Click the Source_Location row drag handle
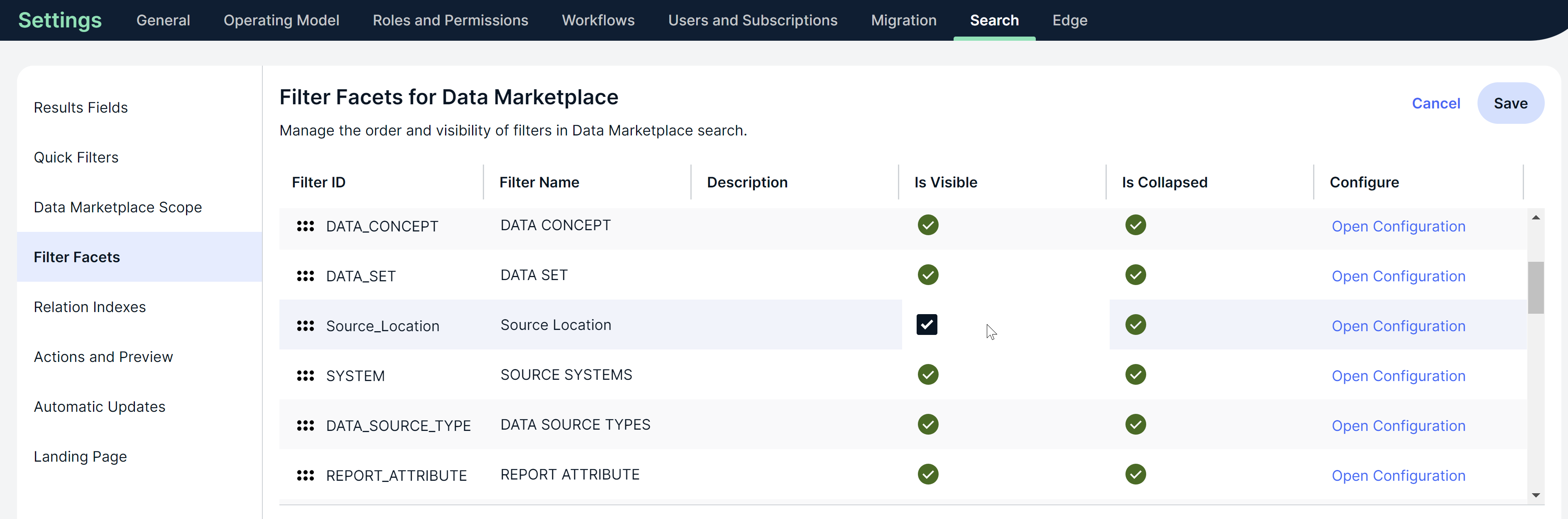 305,326
